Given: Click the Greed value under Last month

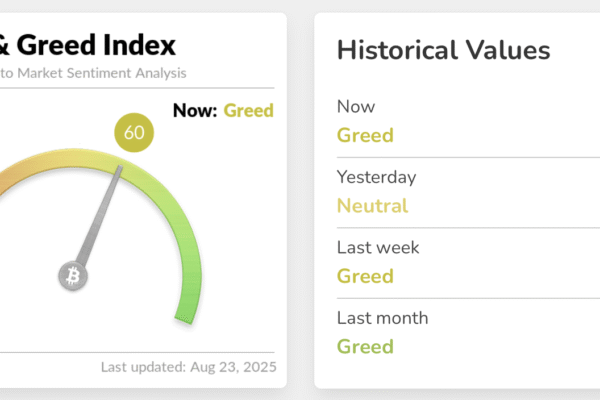Looking at the screenshot, I should point(365,347).
